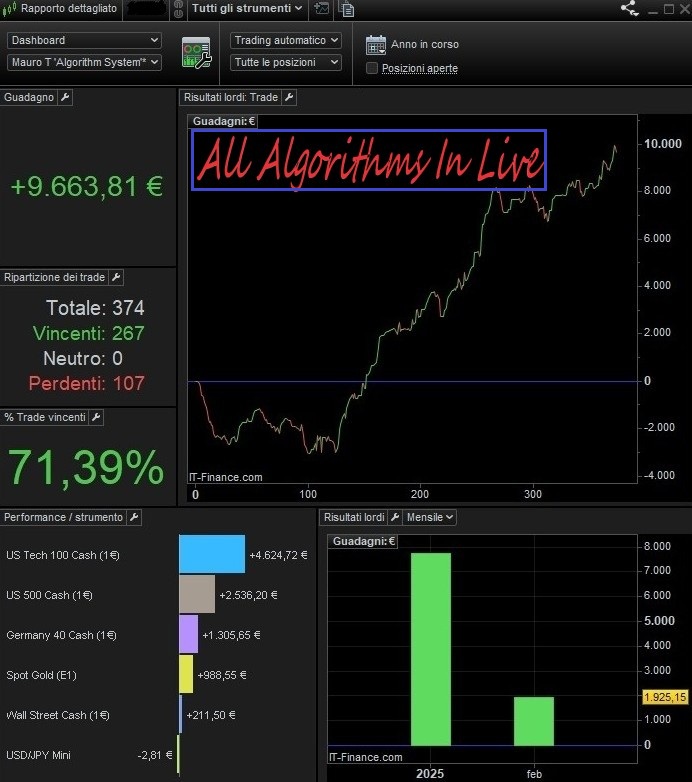
Task: Click the Wall Street Cash (1€) label
Action: 58,715
